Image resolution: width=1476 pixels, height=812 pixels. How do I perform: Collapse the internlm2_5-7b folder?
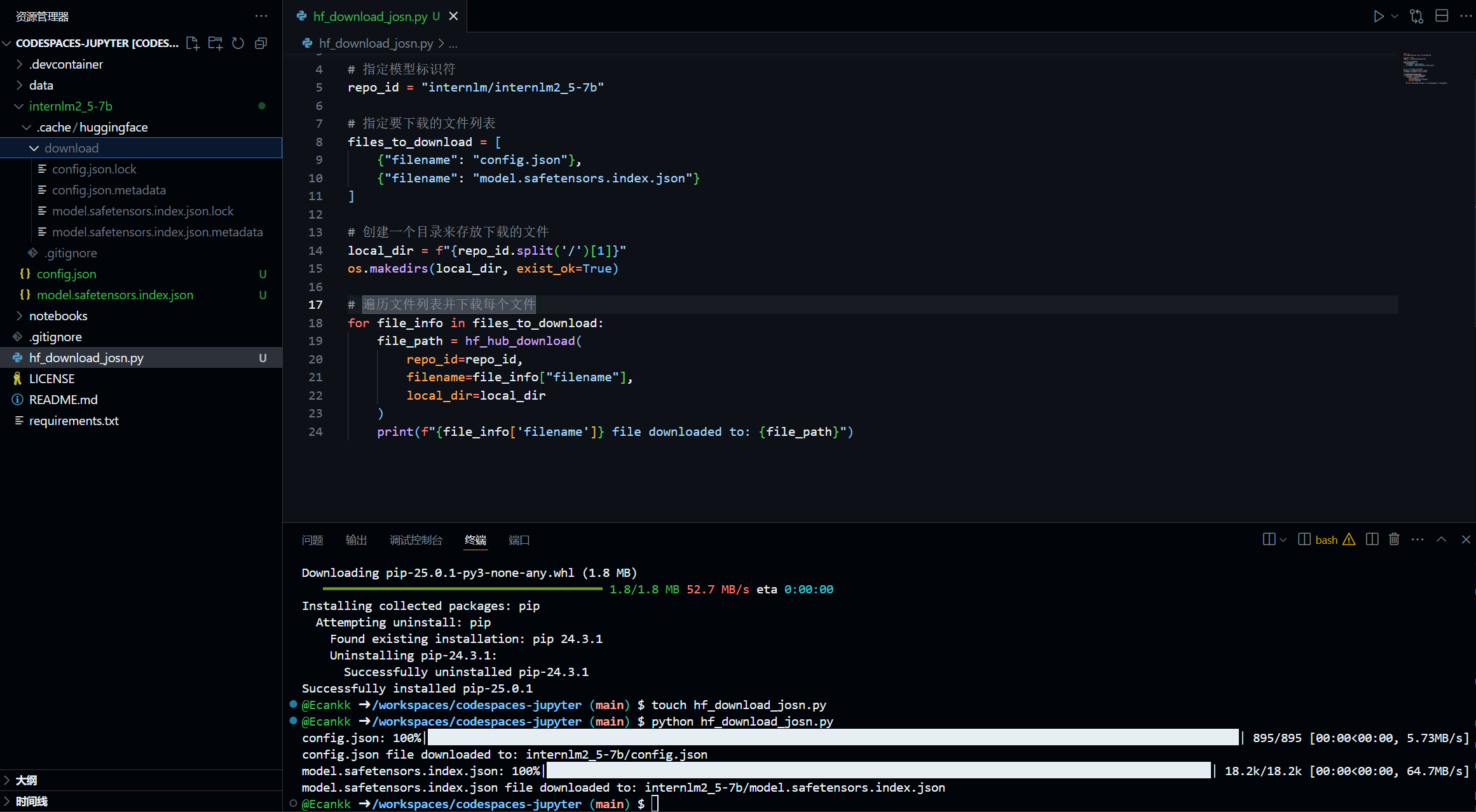141,106
